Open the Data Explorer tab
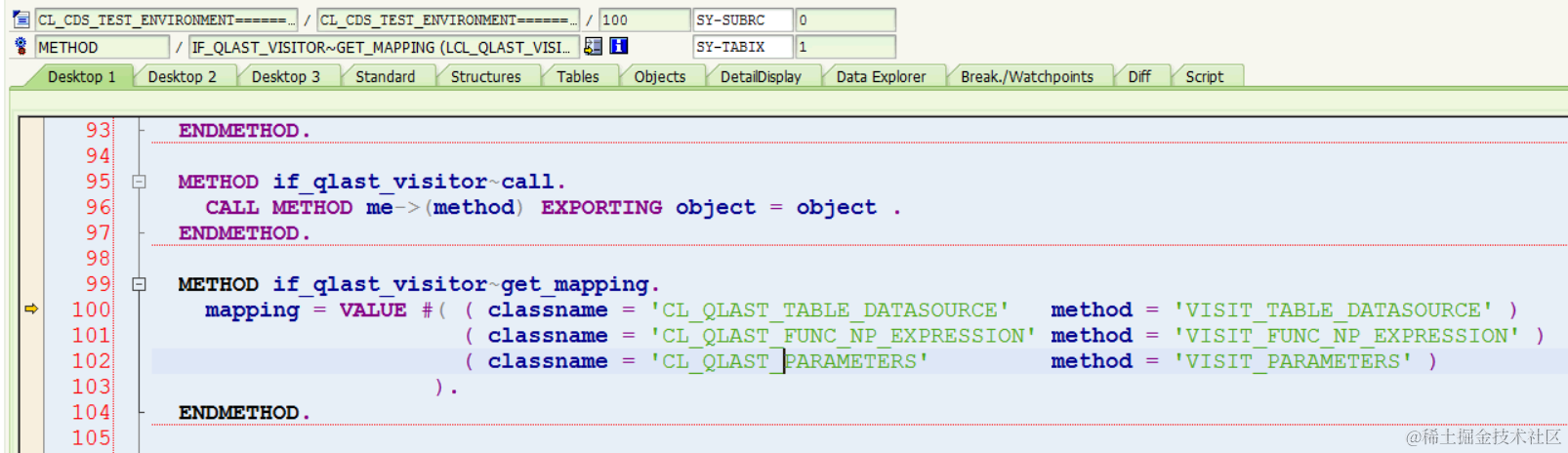Viewport: 1568px width, 453px height. pos(881,76)
